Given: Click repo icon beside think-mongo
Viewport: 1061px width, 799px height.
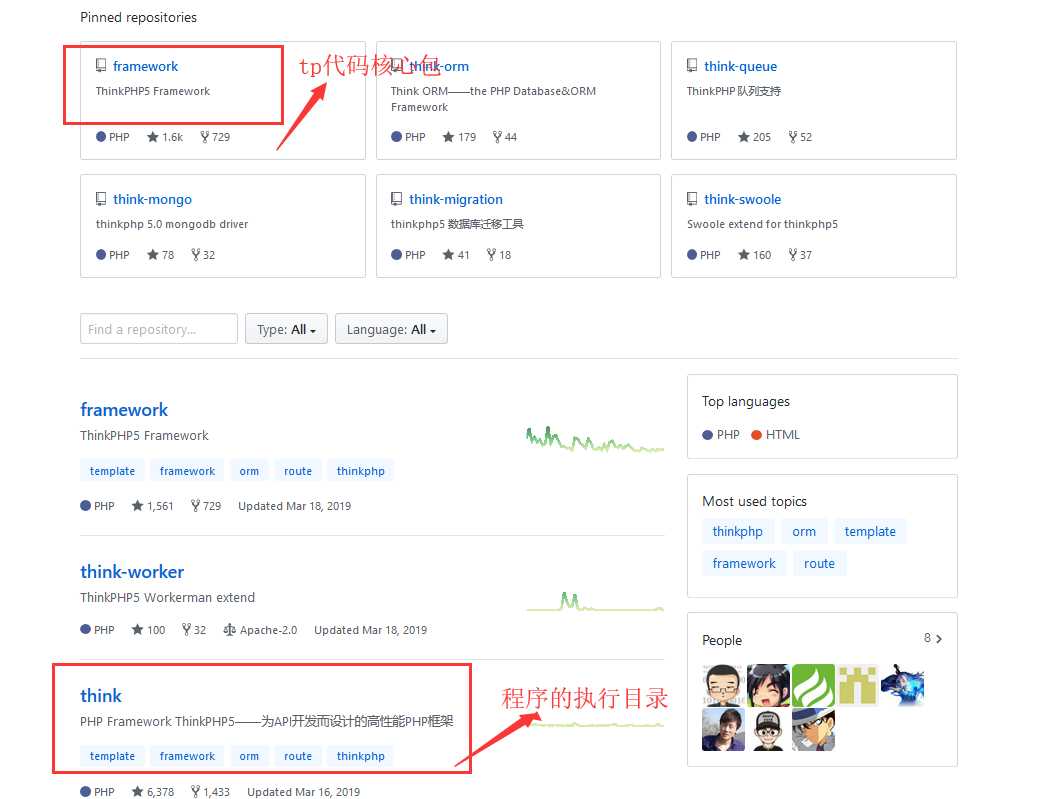Looking at the screenshot, I should click(101, 199).
